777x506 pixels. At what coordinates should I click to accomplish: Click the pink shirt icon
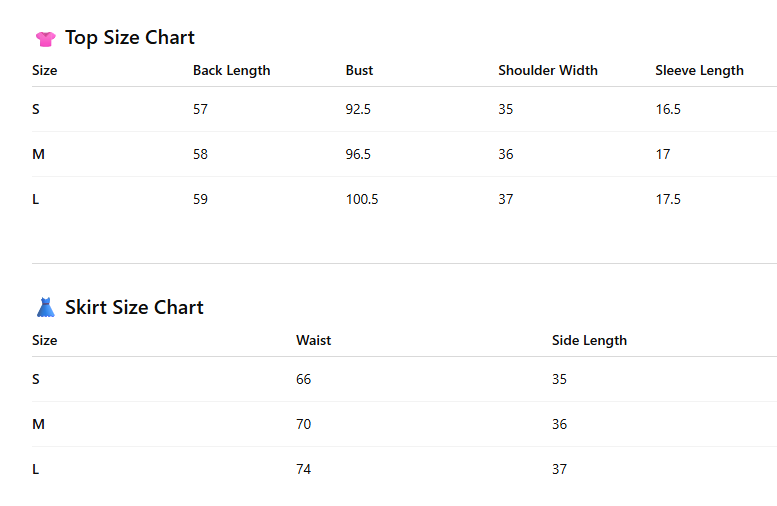coord(46,39)
